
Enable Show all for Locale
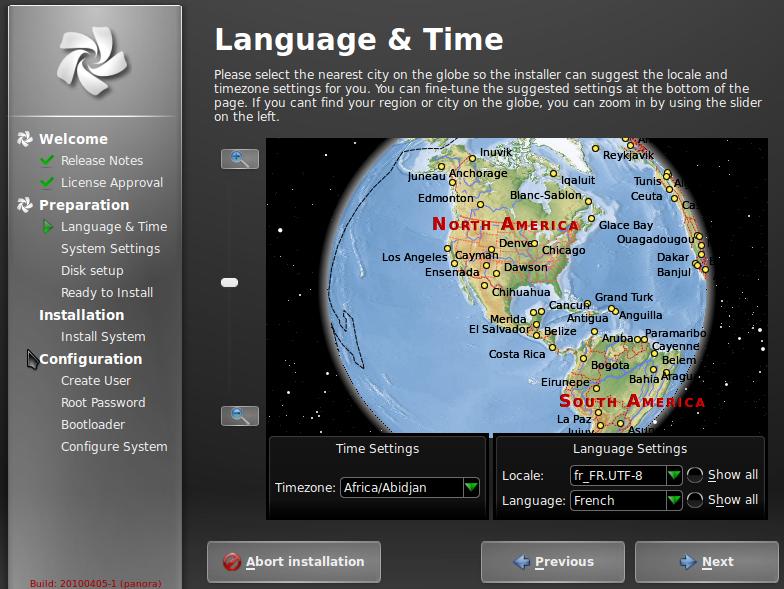pos(695,475)
